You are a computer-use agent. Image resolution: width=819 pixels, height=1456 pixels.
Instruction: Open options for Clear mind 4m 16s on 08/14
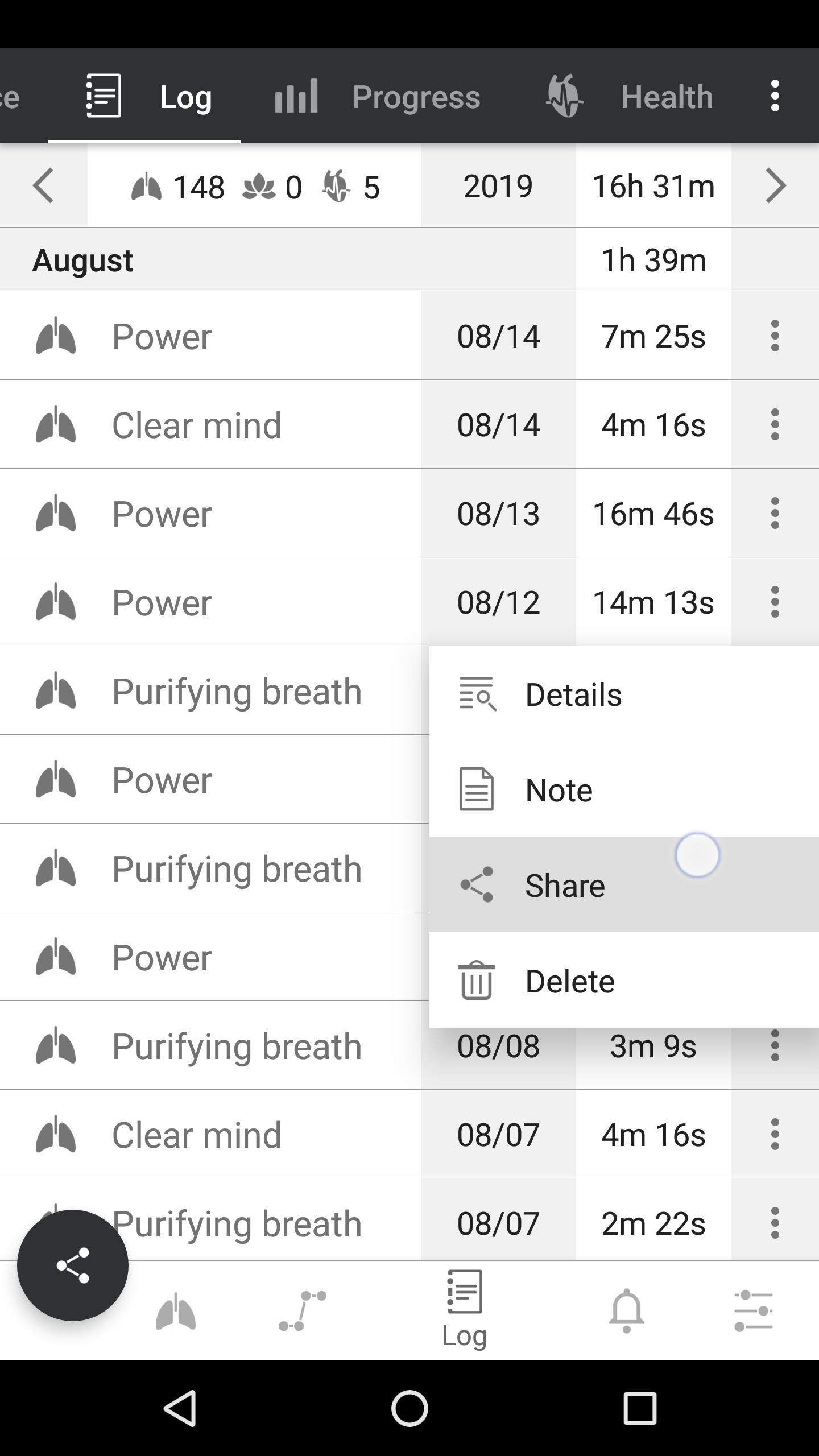point(775,424)
